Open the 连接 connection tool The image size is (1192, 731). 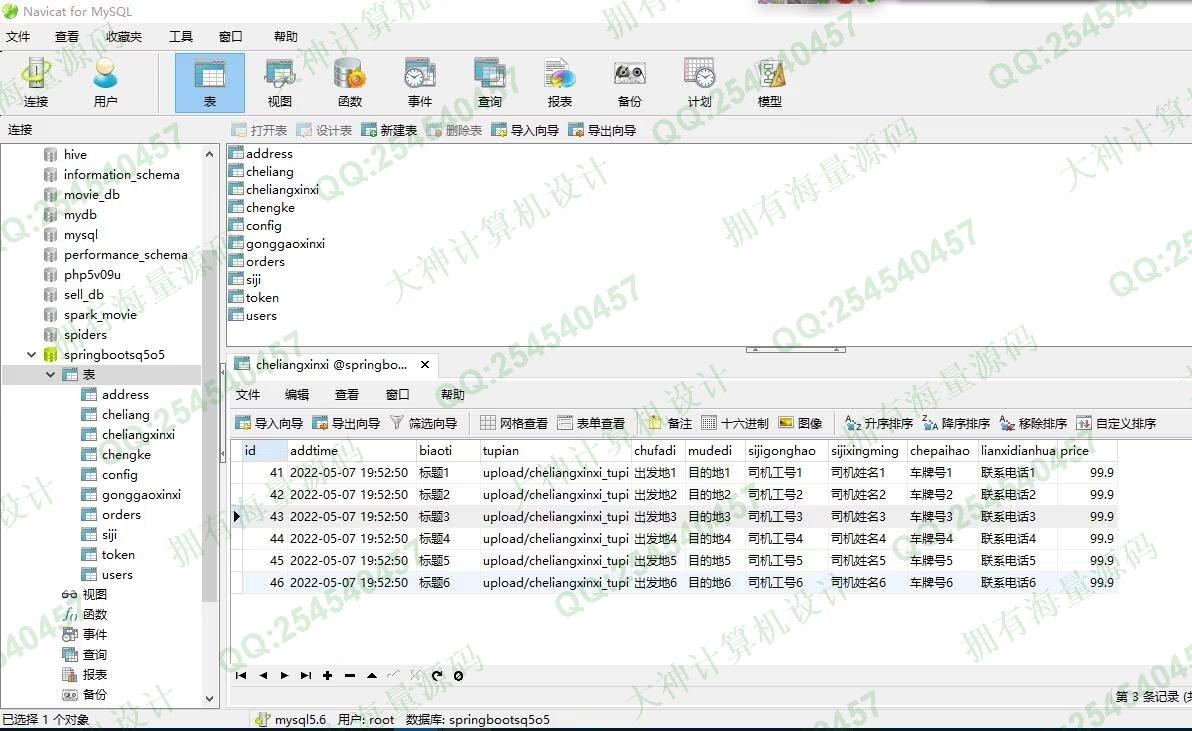[36, 82]
